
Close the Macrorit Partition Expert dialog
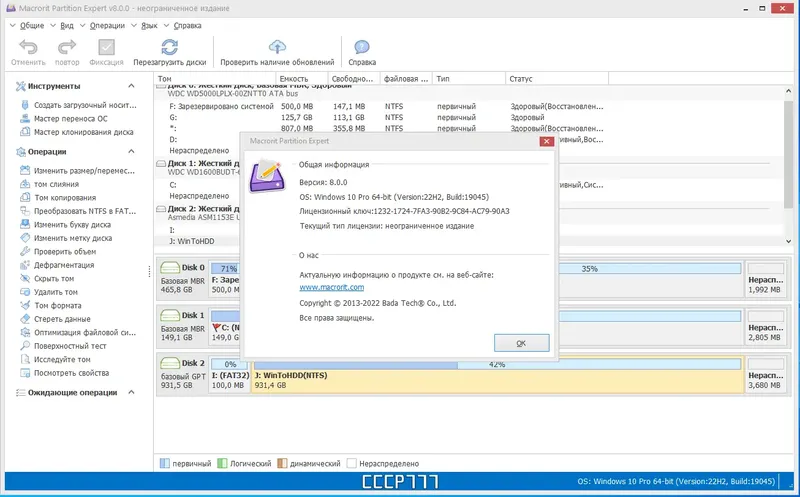546,141
